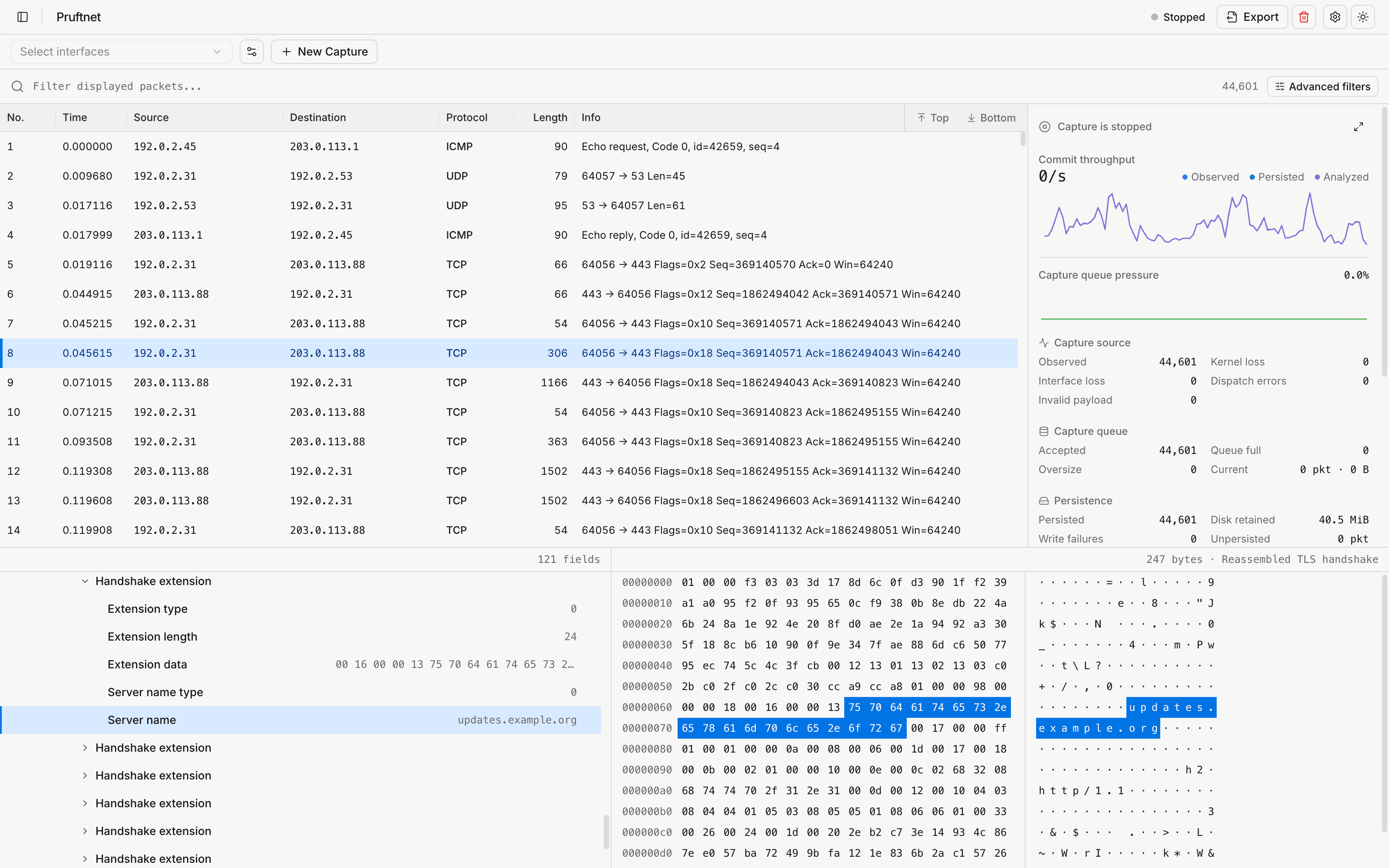Select packet 11 with length 363
This screenshot has height=868, width=1389.
point(509,441)
